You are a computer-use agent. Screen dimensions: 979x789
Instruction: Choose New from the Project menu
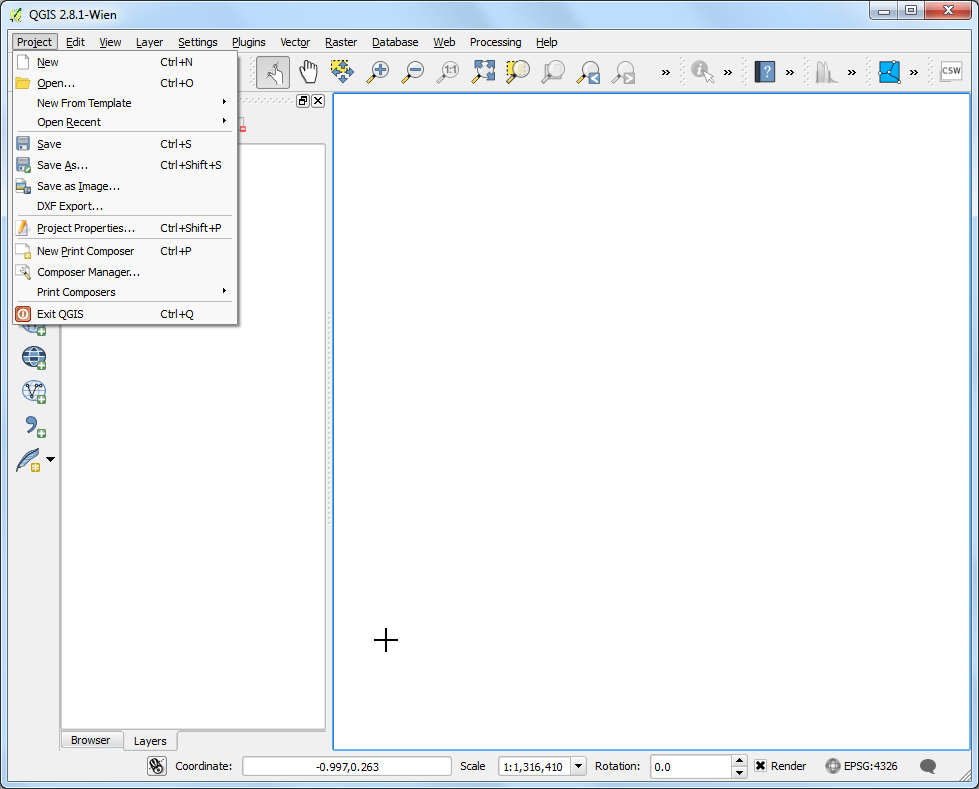coord(125,62)
